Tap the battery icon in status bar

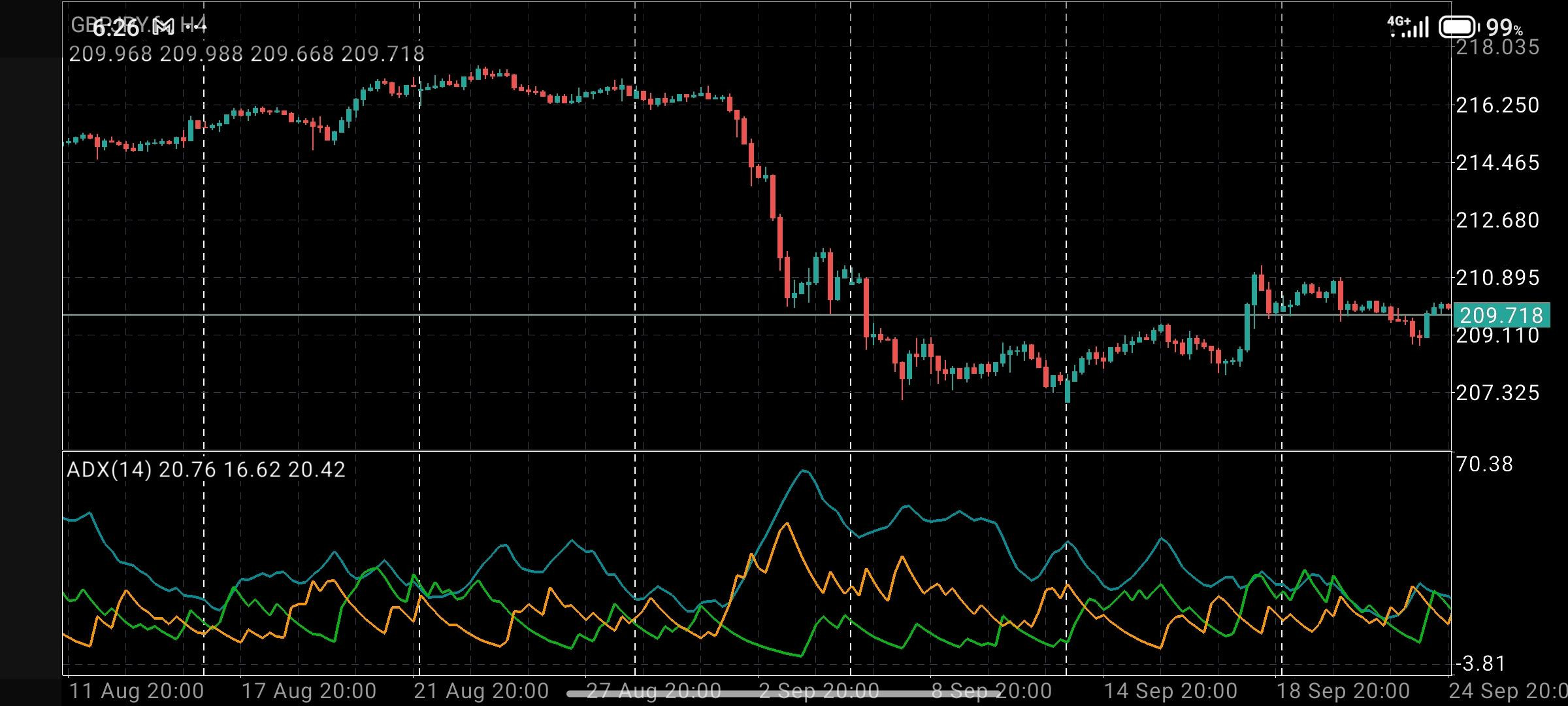pos(1458,27)
